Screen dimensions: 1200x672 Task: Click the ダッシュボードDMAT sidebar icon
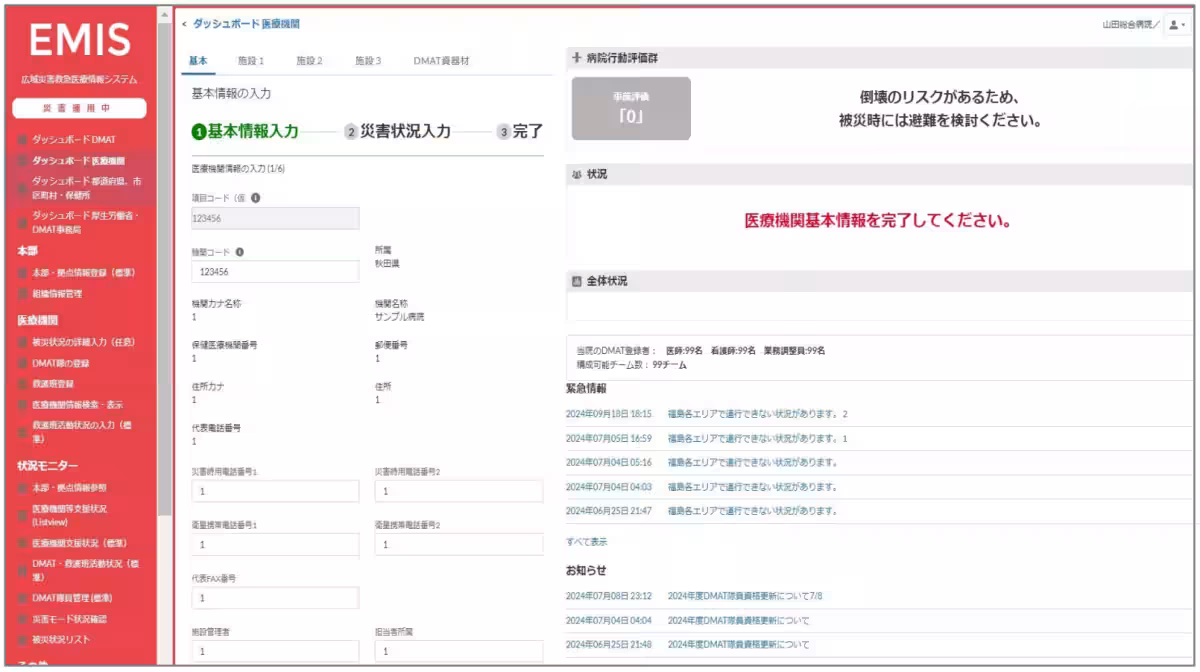(x=20, y=139)
